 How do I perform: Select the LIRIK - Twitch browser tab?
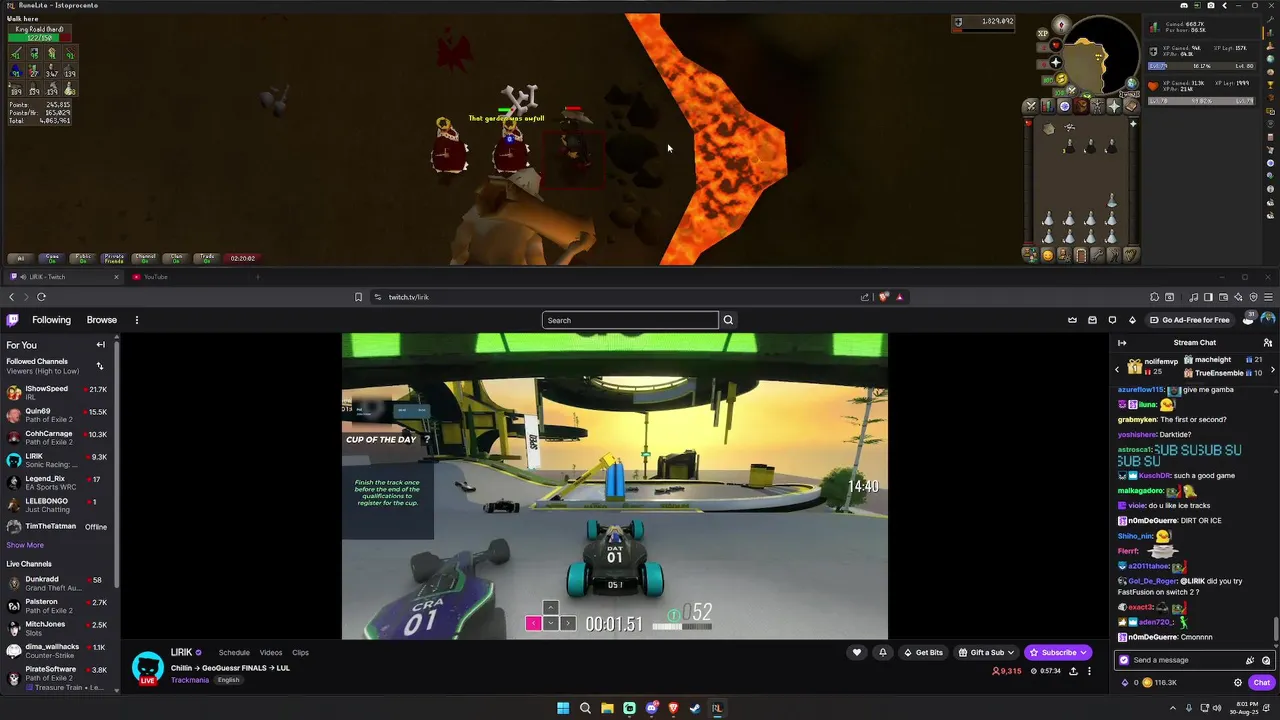pos(62,277)
